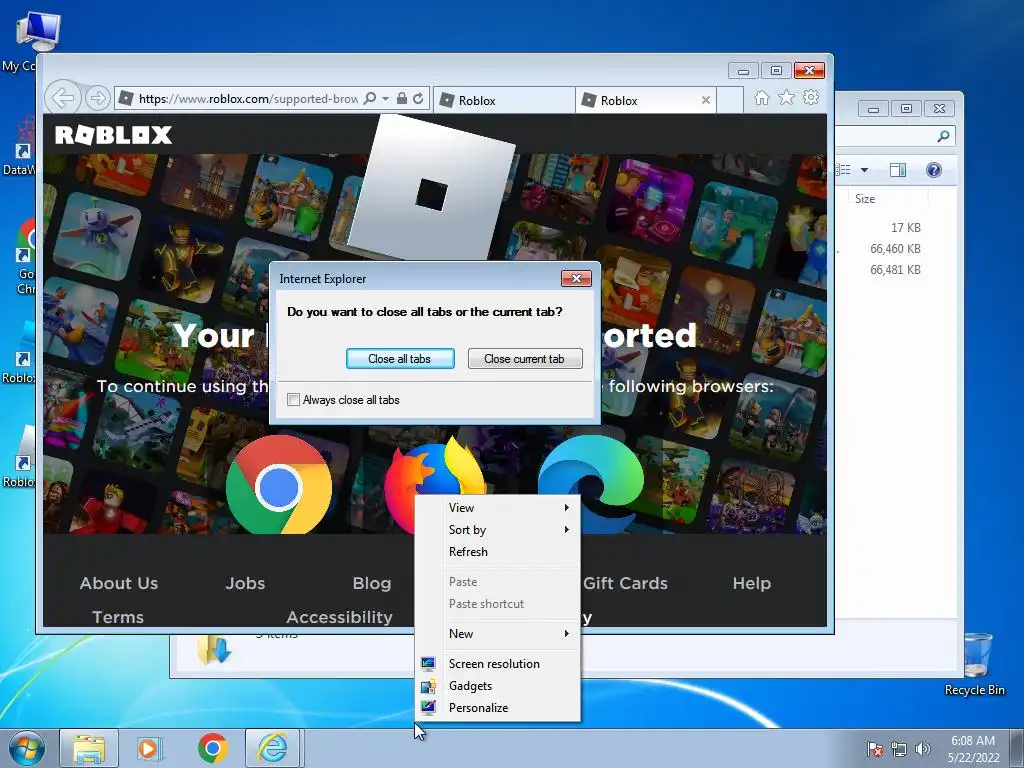Open the Recycle Bin desktop icon
1024x768 pixels.
pos(976,664)
